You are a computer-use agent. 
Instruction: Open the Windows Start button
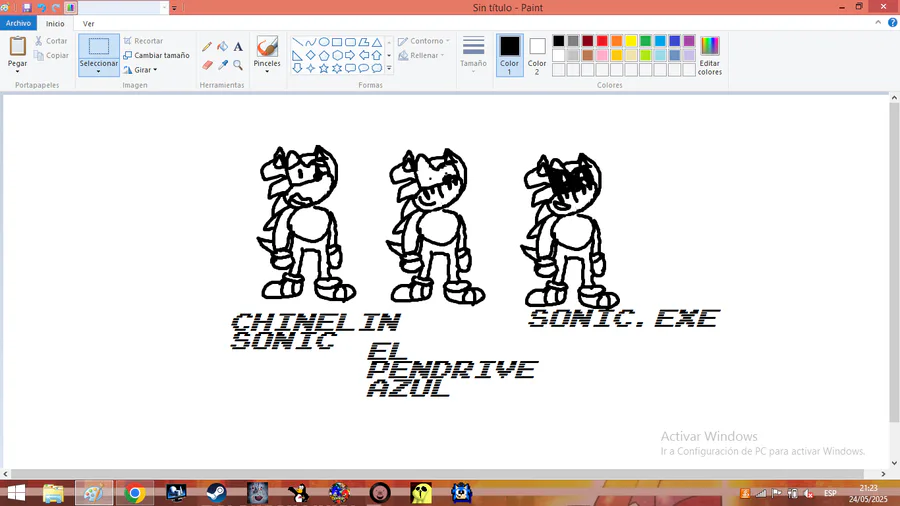tap(16, 493)
